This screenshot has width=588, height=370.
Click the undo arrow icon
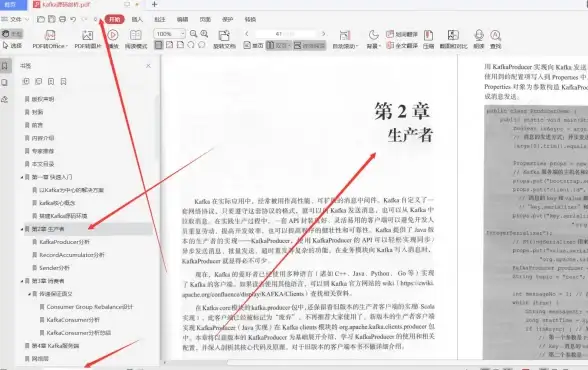click(x=73, y=19)
